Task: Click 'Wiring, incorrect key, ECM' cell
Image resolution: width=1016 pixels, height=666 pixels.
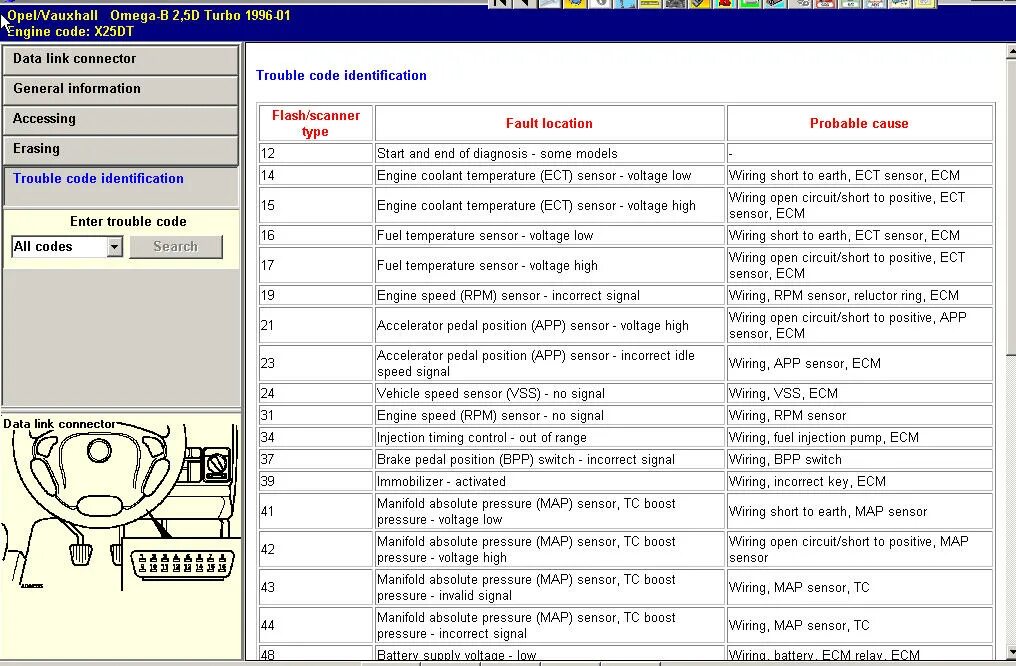Action: [x=859, y=481]
